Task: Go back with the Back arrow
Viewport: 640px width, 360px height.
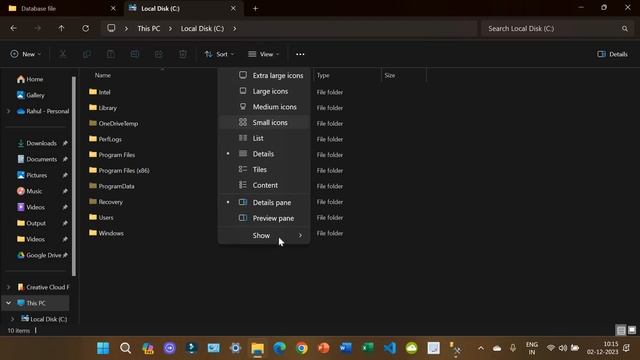Action: (13, 28)
